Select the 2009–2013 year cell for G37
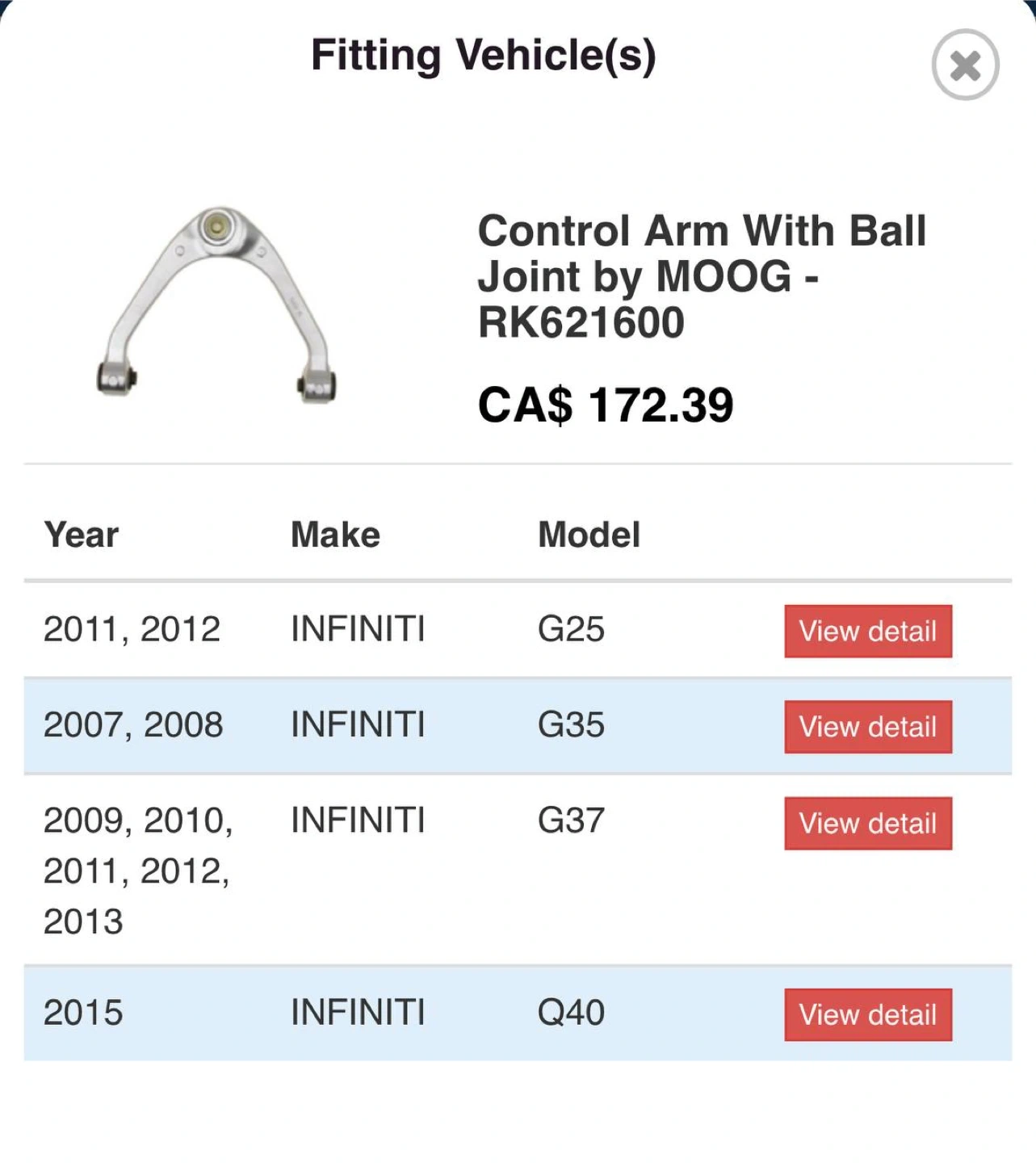 coord(137,871)
